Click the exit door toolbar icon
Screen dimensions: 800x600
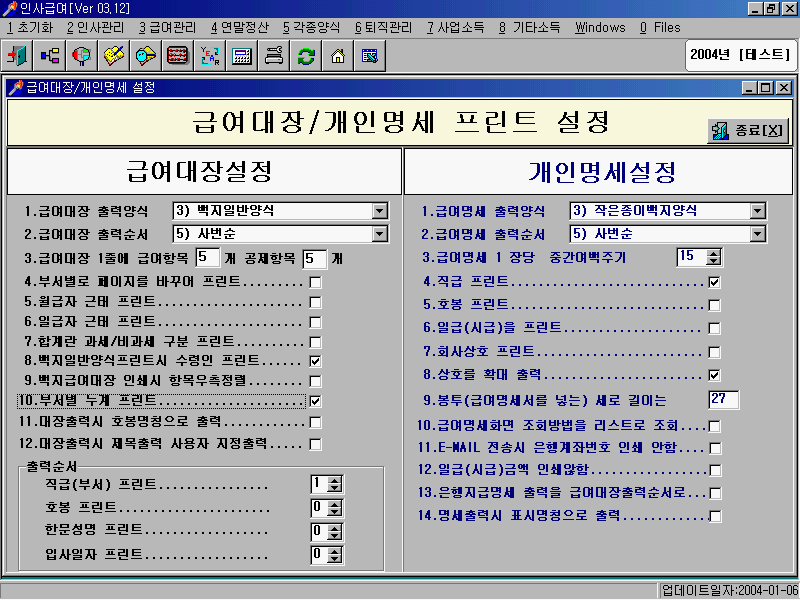point(19,55)
